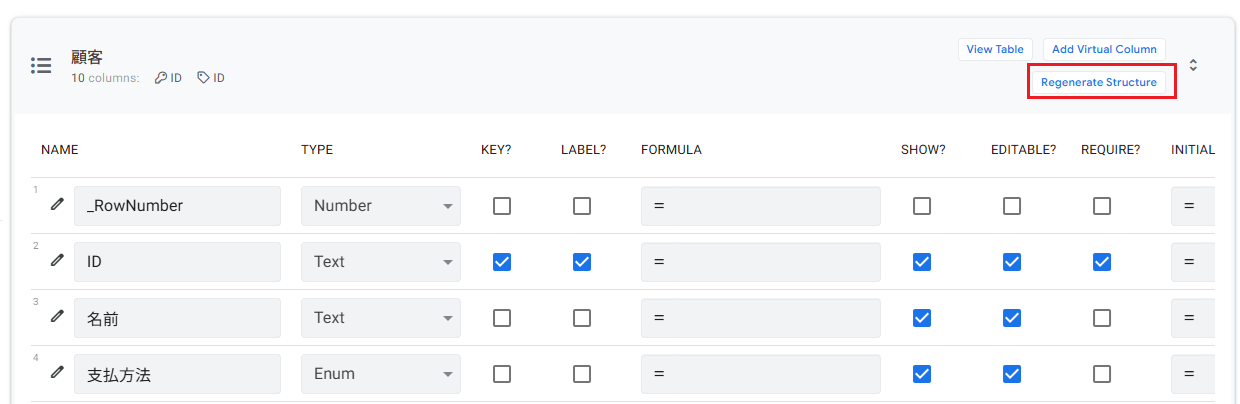The width and height of the screenshot is (1240, 404).
Task: Click the key icon next to ID
Action: (x=160, y=77)
